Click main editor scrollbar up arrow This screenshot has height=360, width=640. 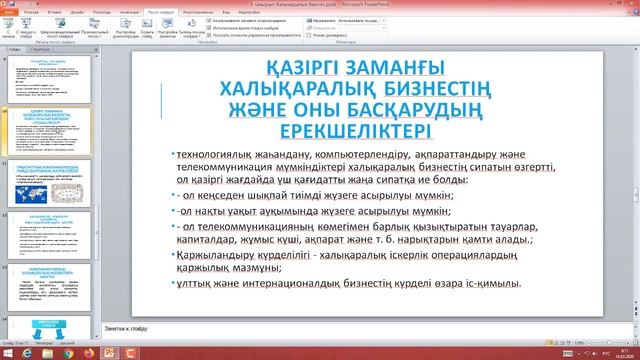(x=636, y=49)
